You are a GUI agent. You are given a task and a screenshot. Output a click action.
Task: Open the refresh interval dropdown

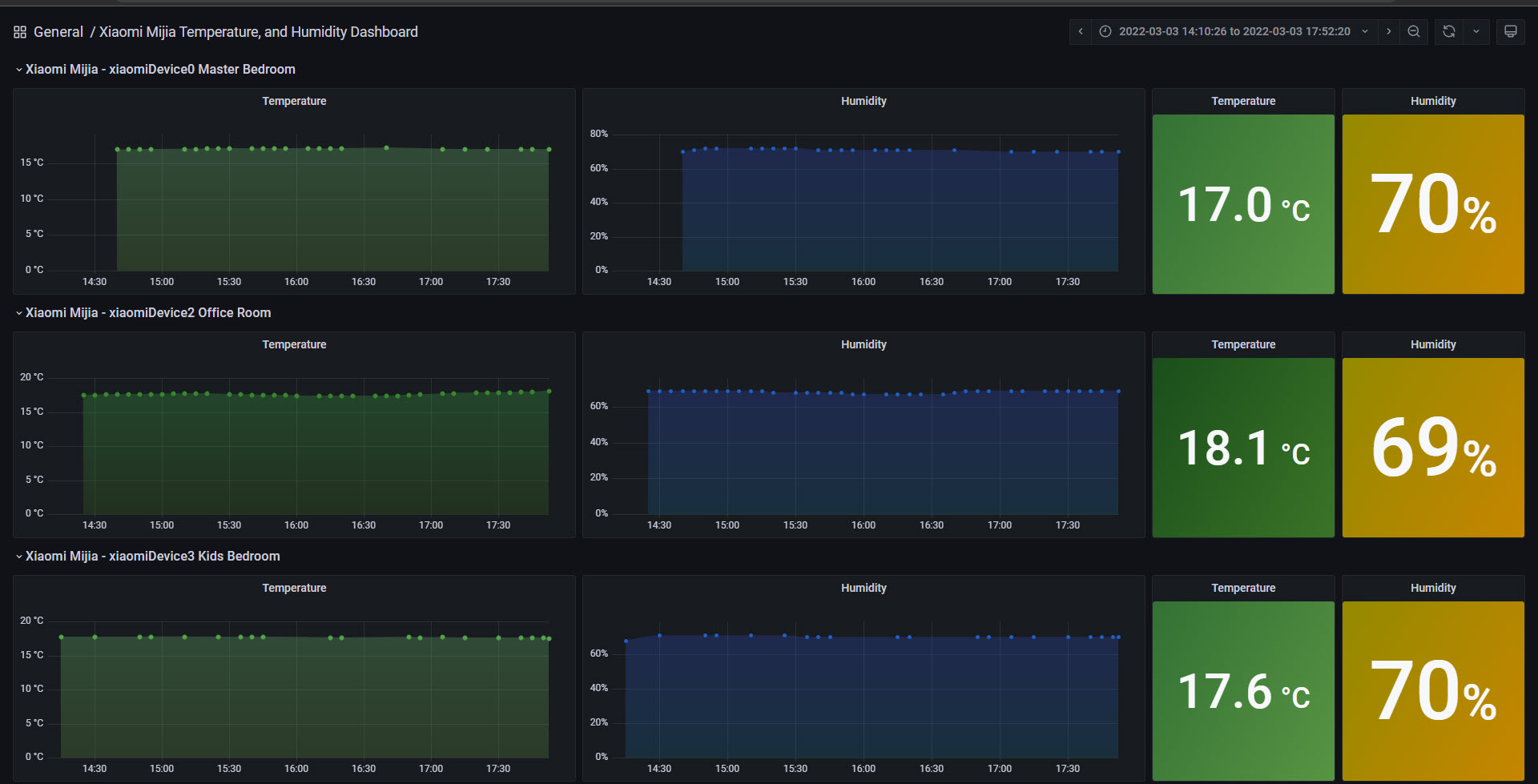[1476, 31]
